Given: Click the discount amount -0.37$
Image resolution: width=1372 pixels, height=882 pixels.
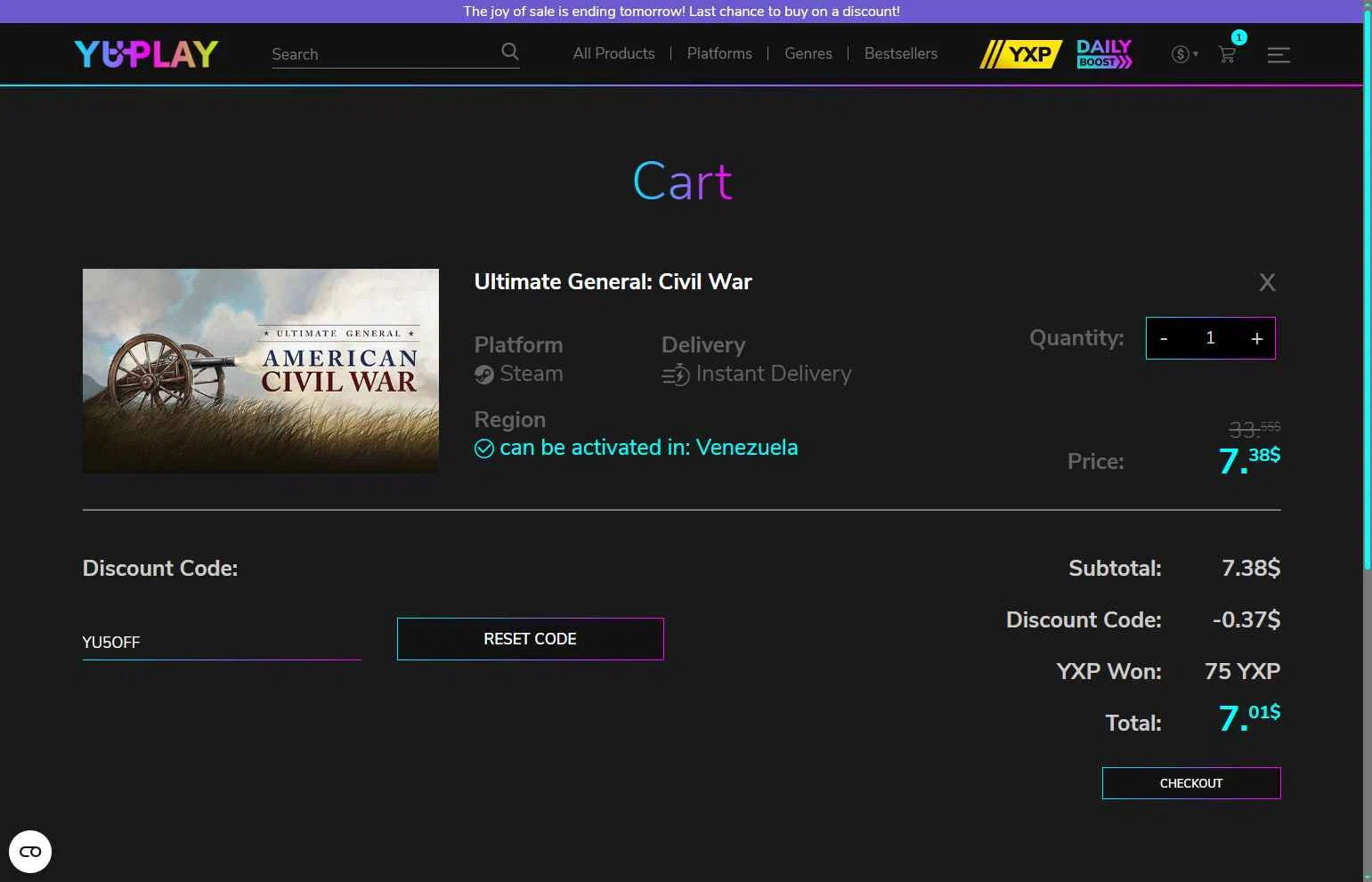Looking at the screenshot, I should click(x=1246, y=619).
